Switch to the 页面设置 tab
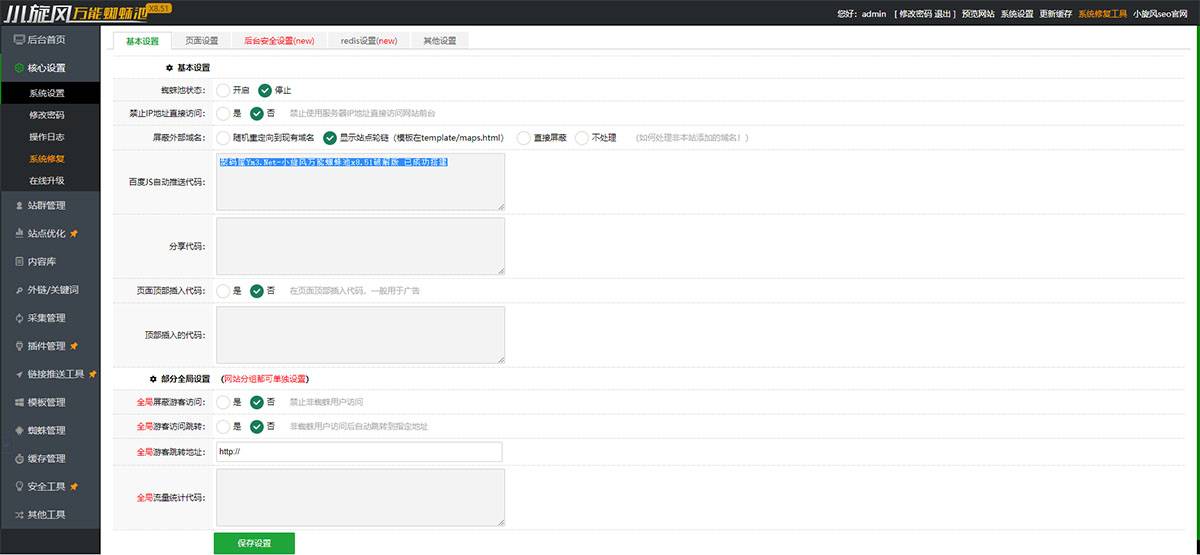This screenshot has width=1200, height=555. point(201,41)
